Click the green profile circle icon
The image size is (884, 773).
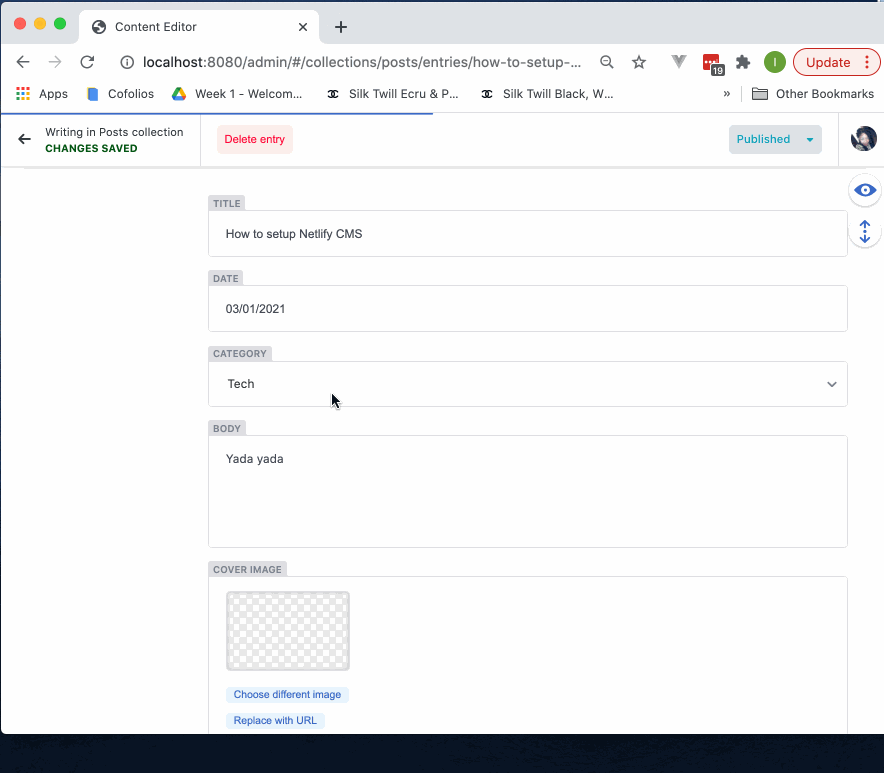tap(774, 61)
